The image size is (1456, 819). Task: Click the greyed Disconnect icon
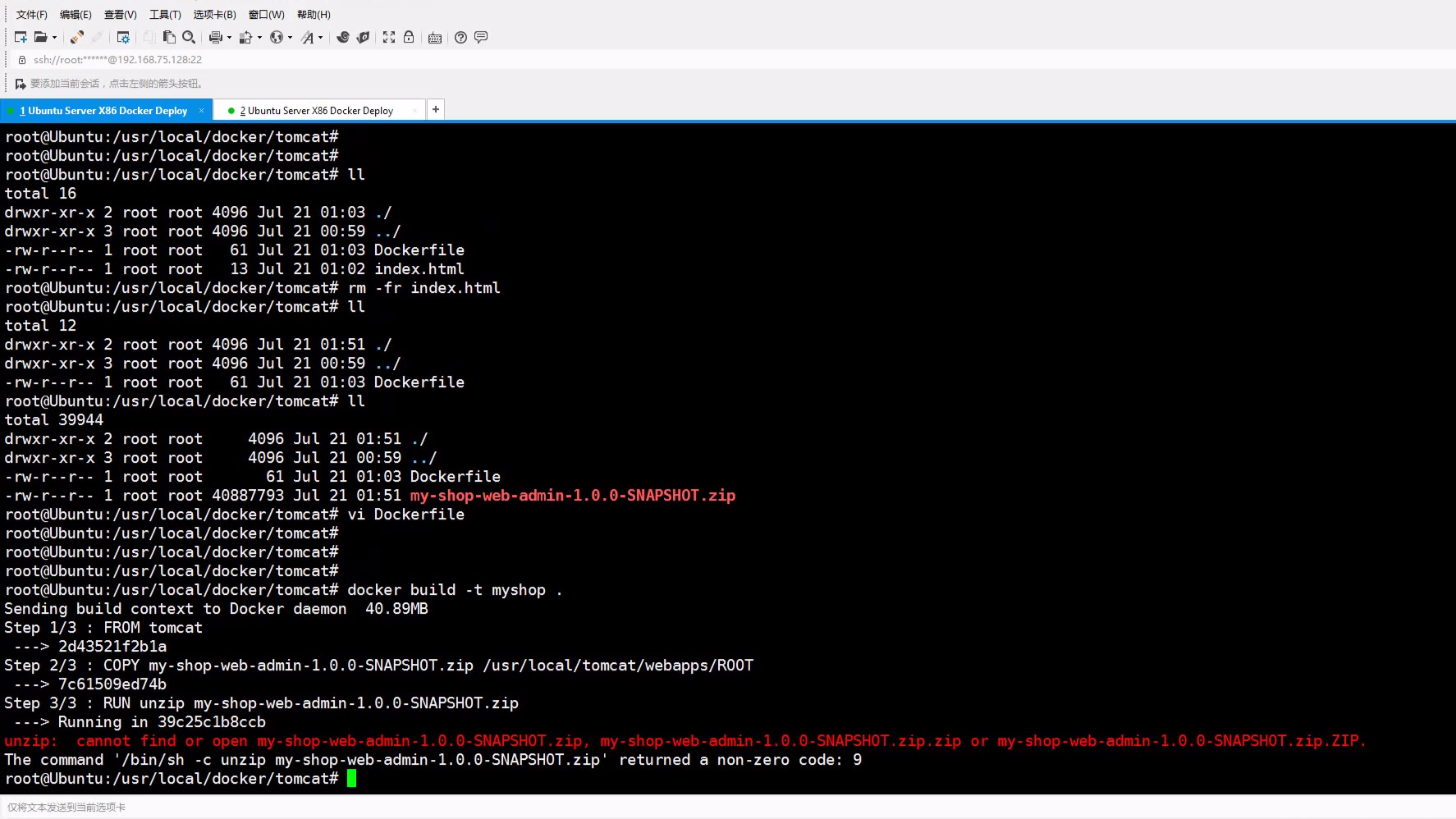click(x=97, y=37)
